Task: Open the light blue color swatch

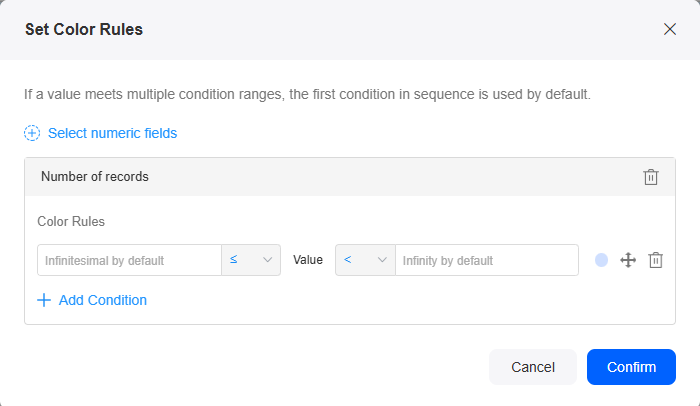Action: 601,260
